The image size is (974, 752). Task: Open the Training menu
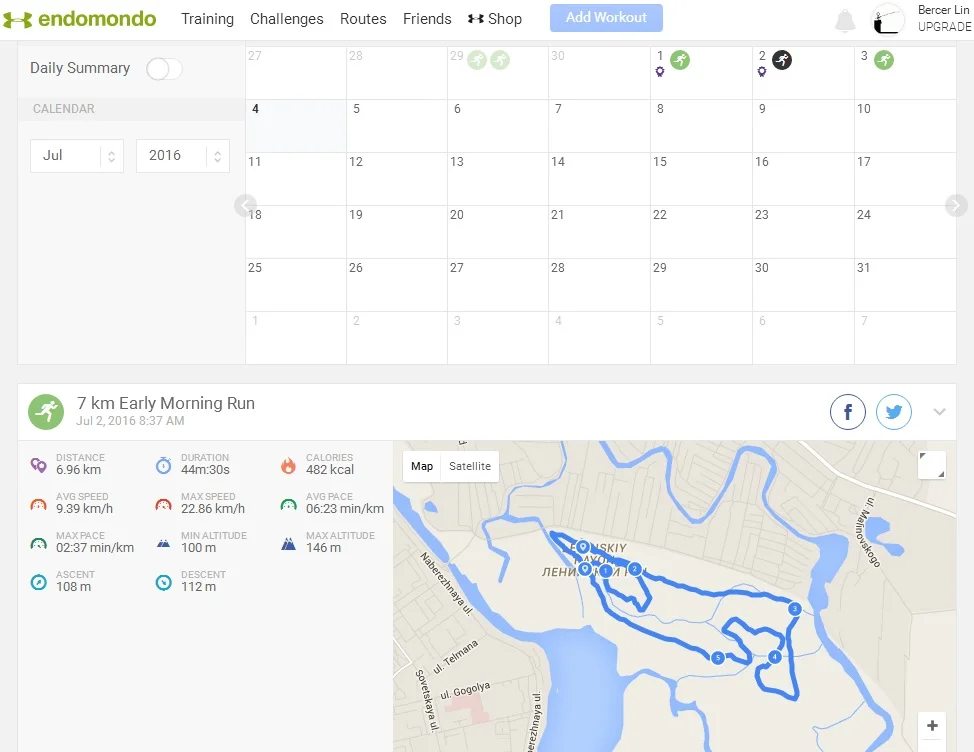click(207, 19)
